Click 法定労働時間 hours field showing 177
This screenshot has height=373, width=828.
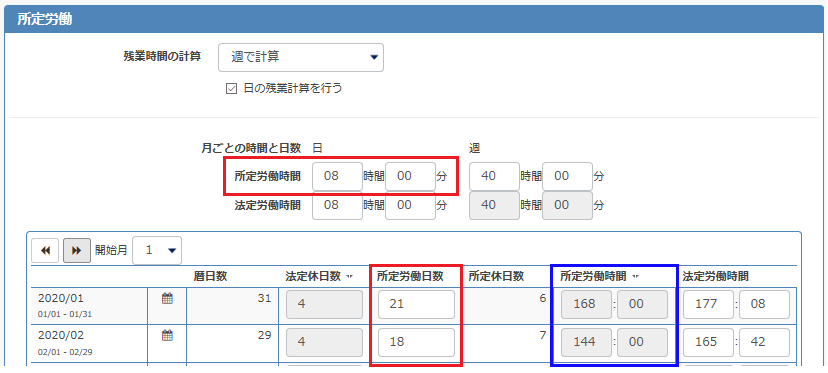(x=708, y=304)
